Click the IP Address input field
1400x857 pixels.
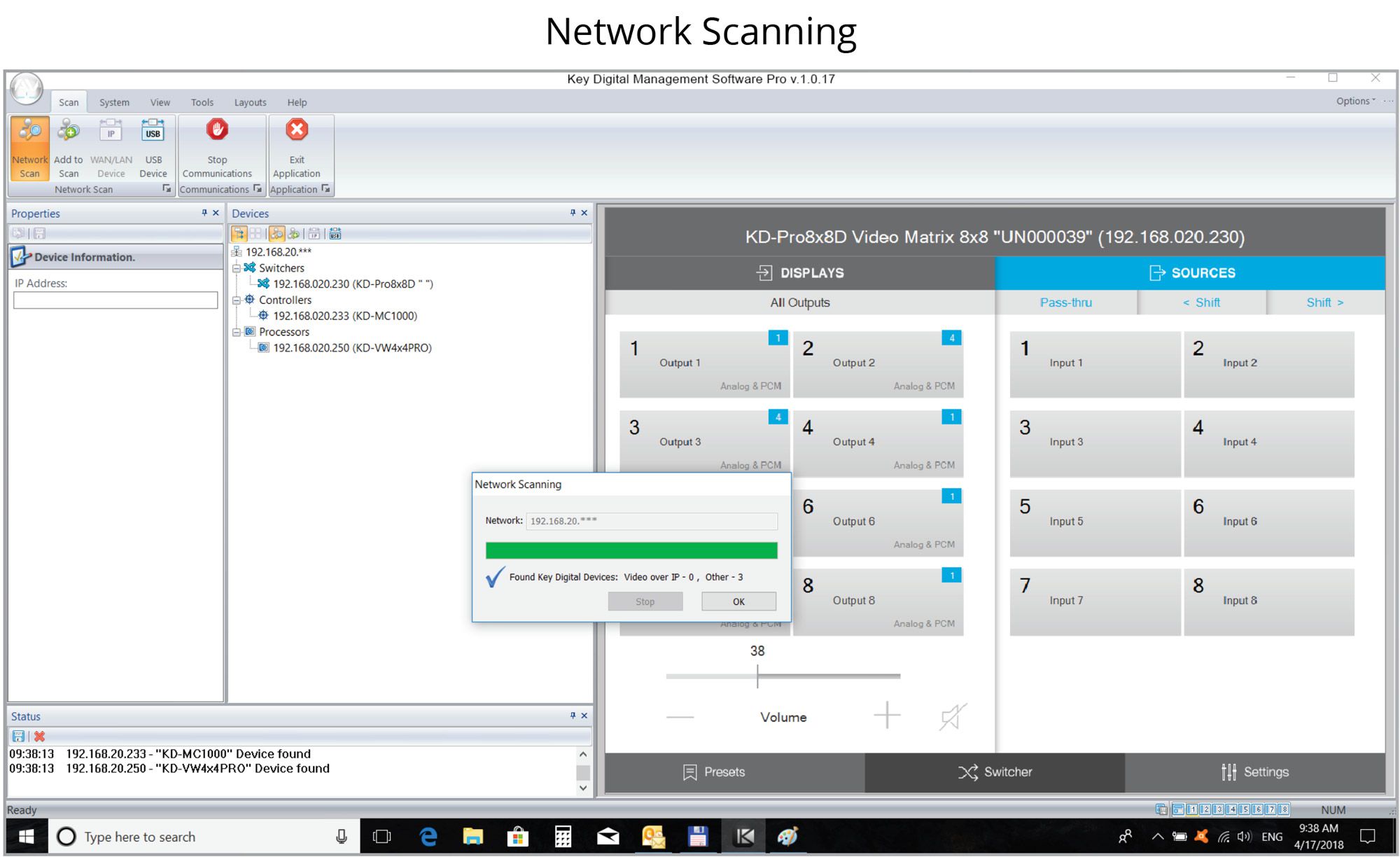coord(115,300)
